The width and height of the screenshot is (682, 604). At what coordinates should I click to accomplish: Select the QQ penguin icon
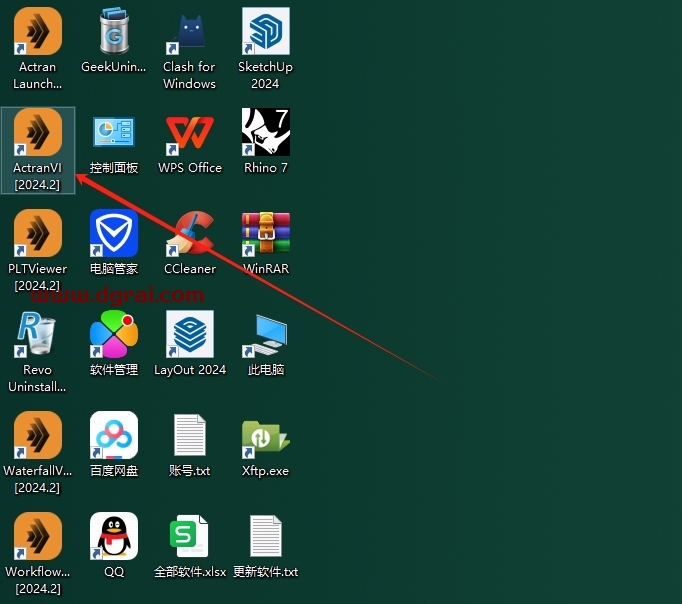114,536
